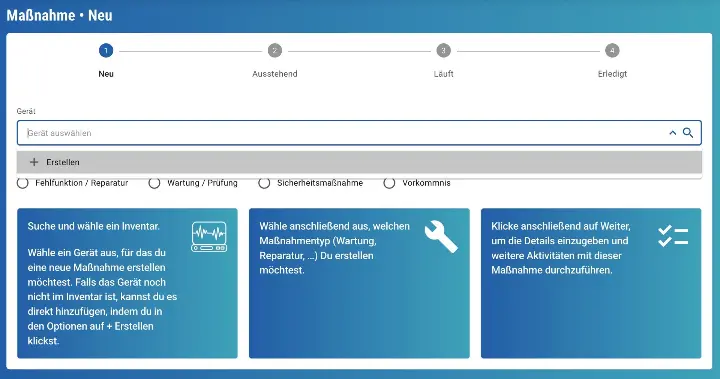This screenshot has height=379, width=720.
Task: Click step 4 circle Erledigt
Action: coord(612,51)
